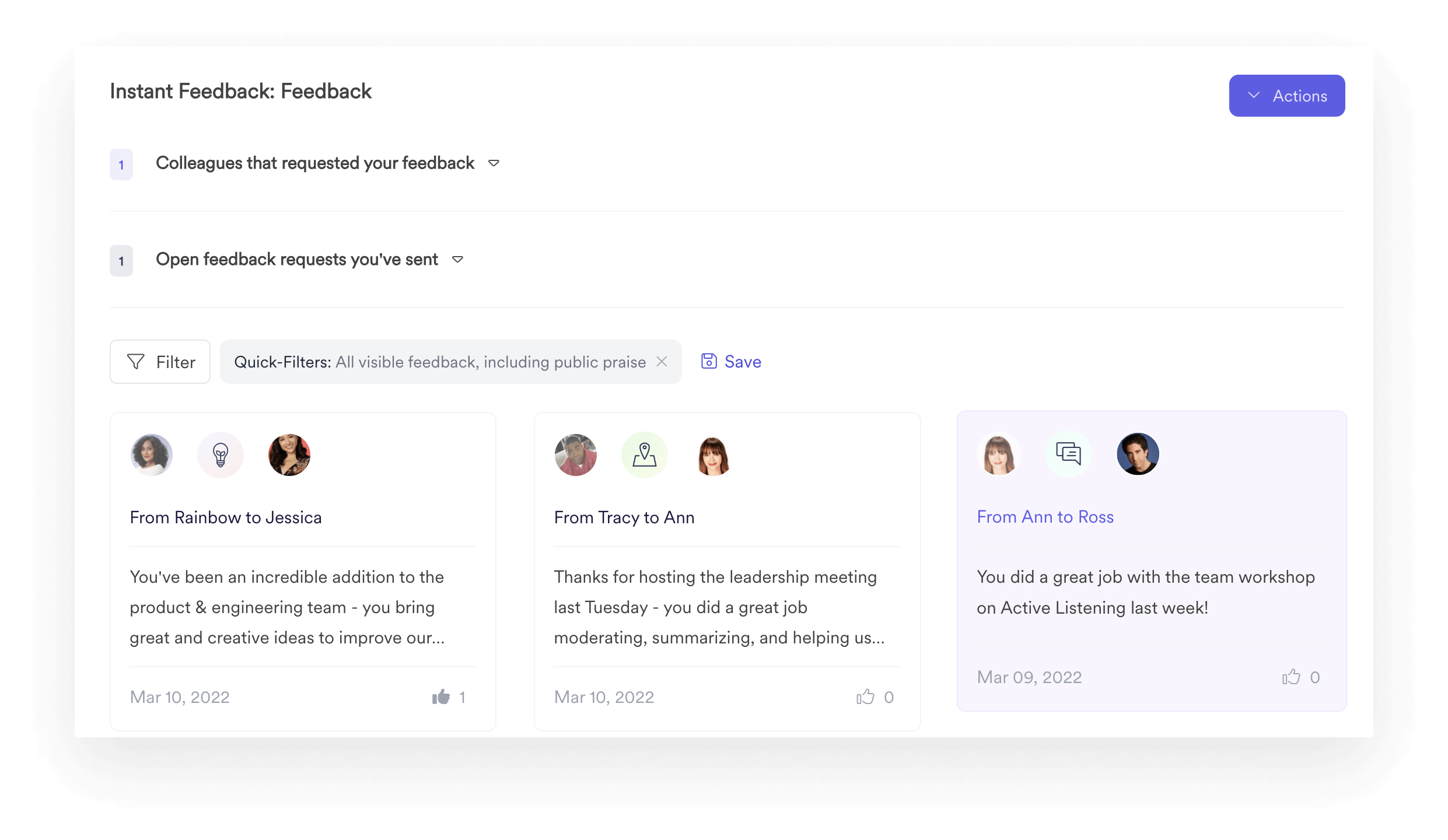The width and height of the screenshot is (1448, 840).
Task: Click the filter funnel icon
Action: 135,362
